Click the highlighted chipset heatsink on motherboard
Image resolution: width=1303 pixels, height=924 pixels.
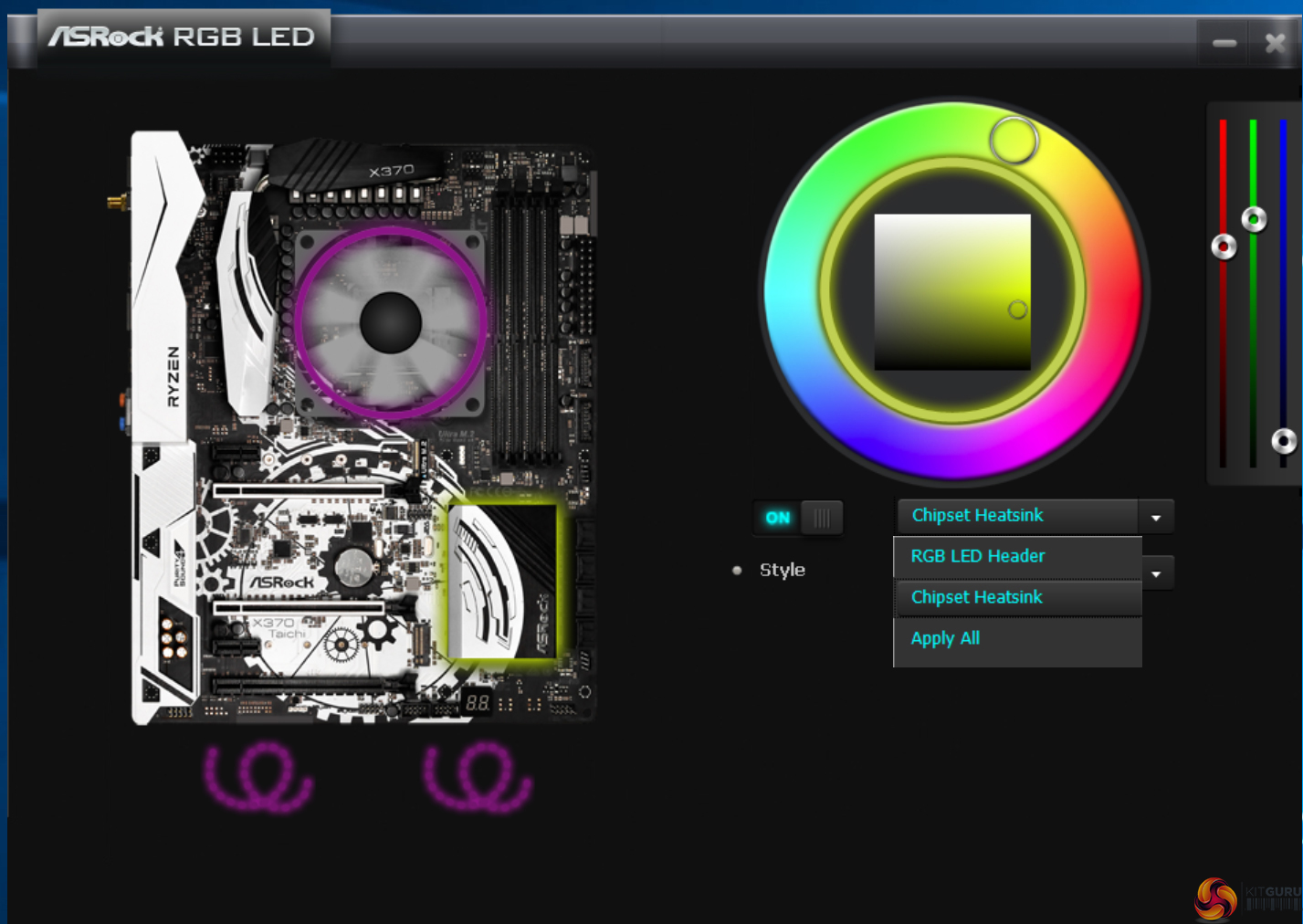click(502, 582)
